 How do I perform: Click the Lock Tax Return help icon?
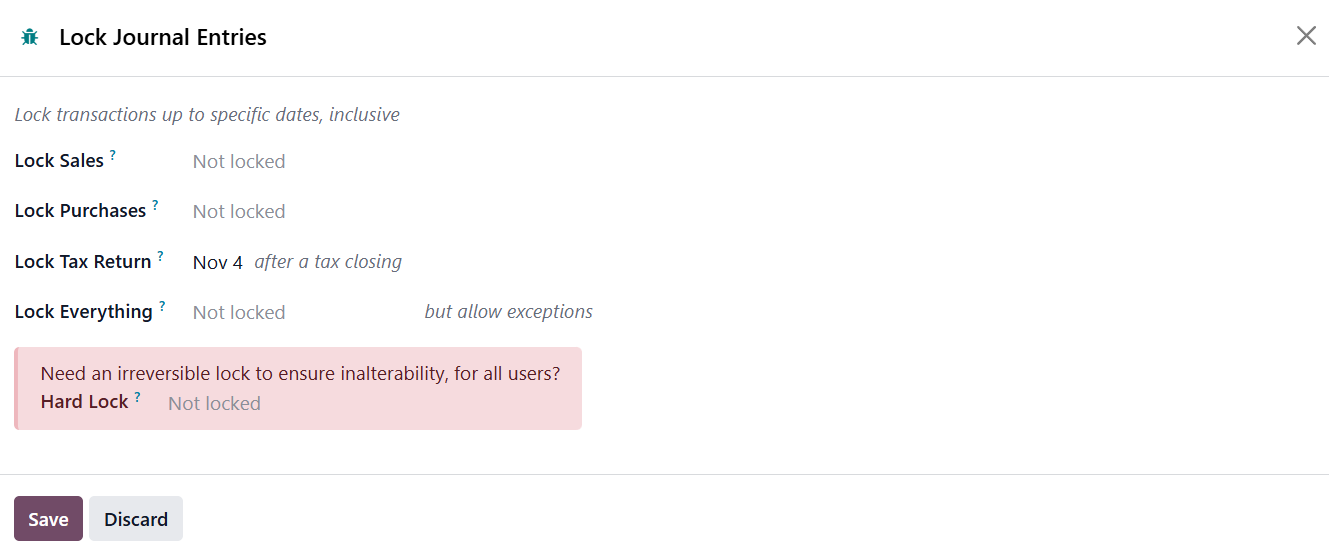(x=160, y=256)
